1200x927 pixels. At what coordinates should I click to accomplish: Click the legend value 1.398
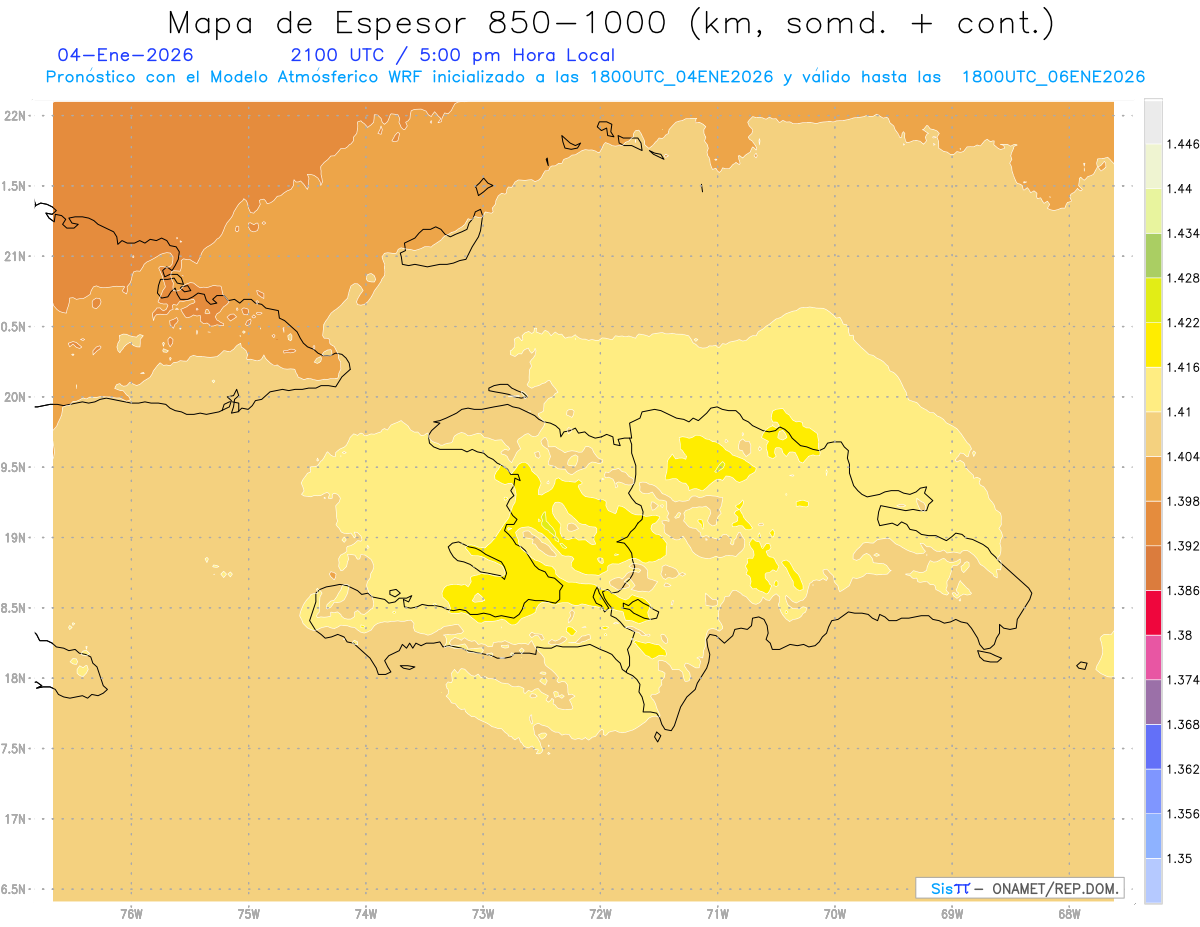1183,501
